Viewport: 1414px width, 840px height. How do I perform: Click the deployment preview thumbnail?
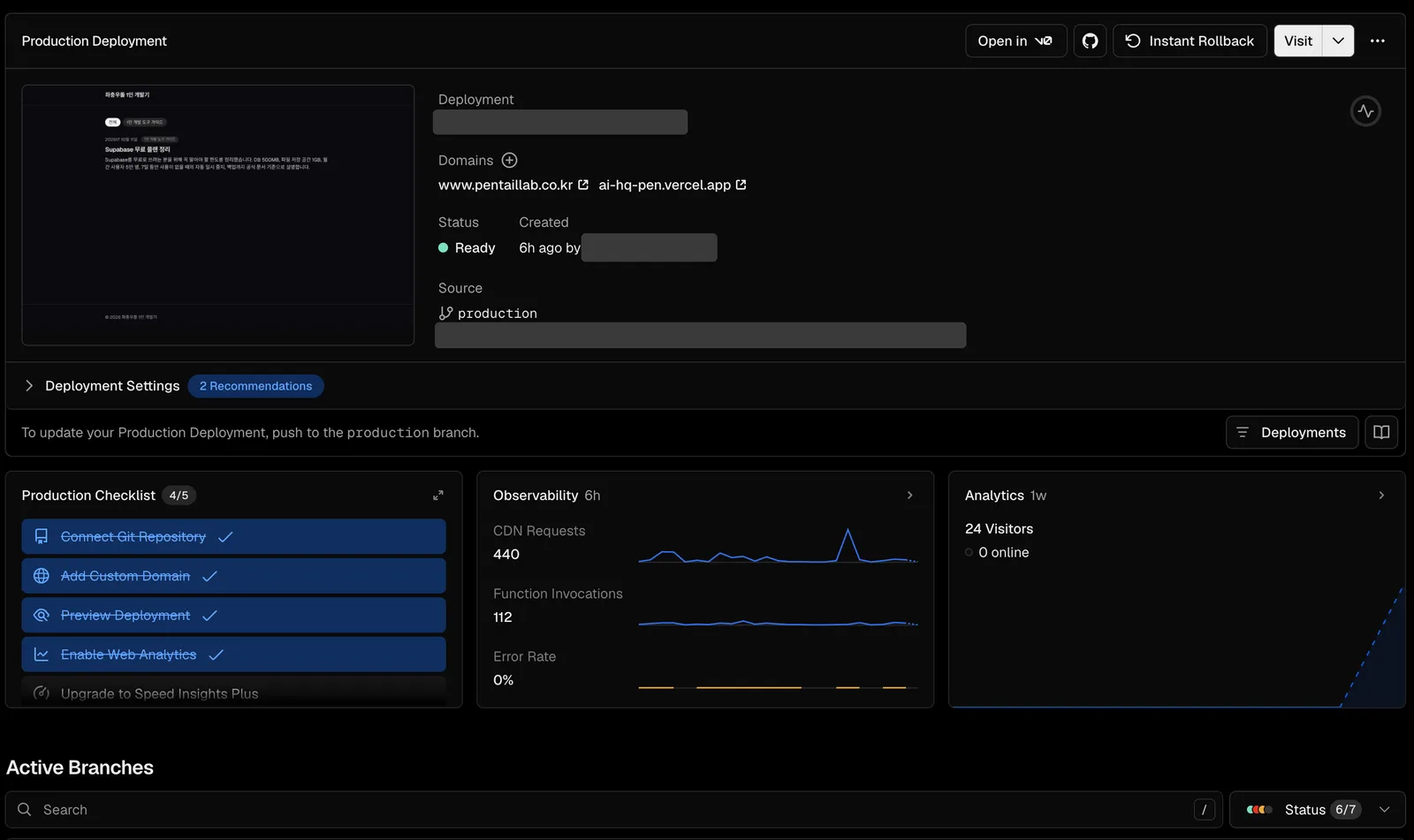pyautogui.click(x=218, y=215)
